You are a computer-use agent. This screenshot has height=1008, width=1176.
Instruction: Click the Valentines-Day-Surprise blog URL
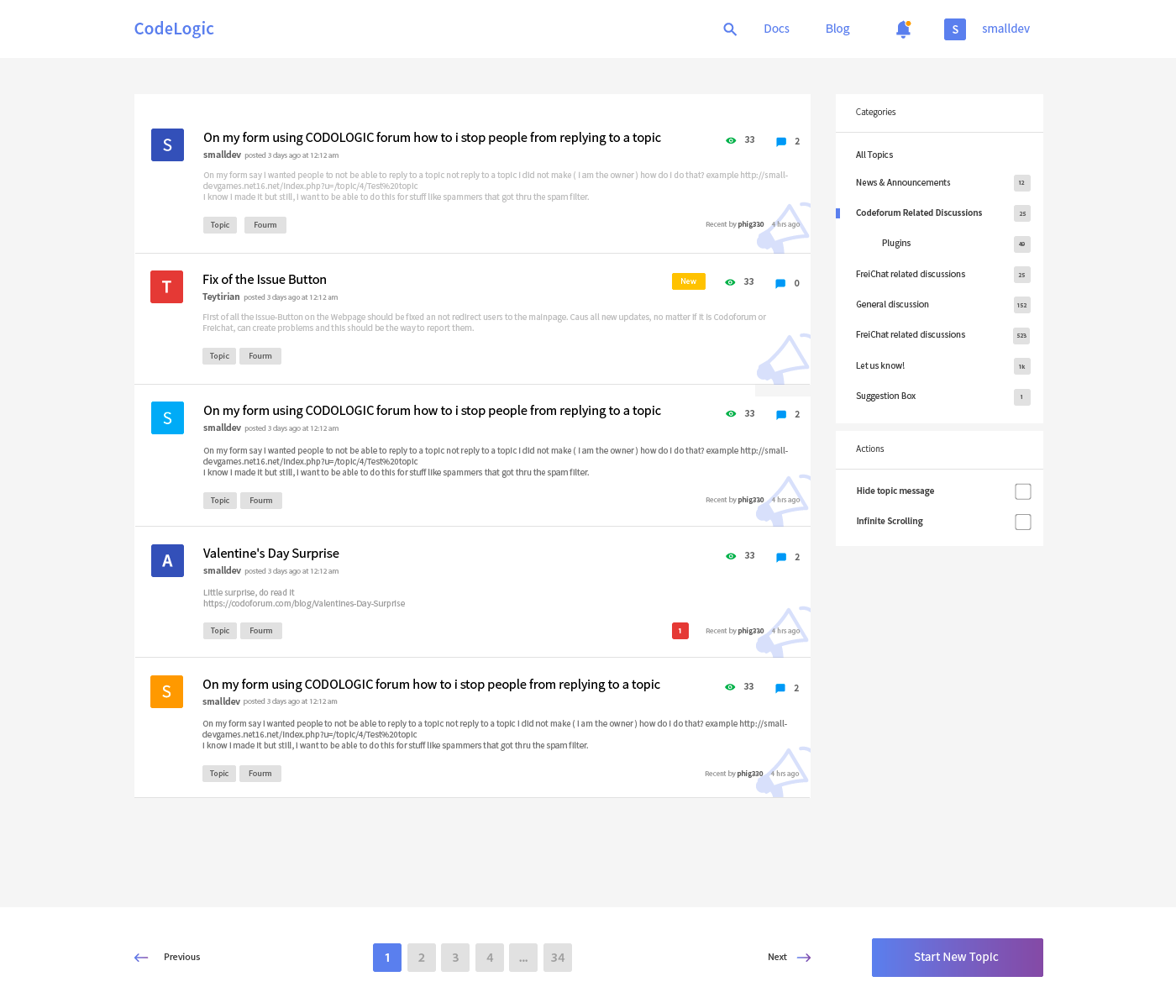pyautogui.click(x=304, y=603)
